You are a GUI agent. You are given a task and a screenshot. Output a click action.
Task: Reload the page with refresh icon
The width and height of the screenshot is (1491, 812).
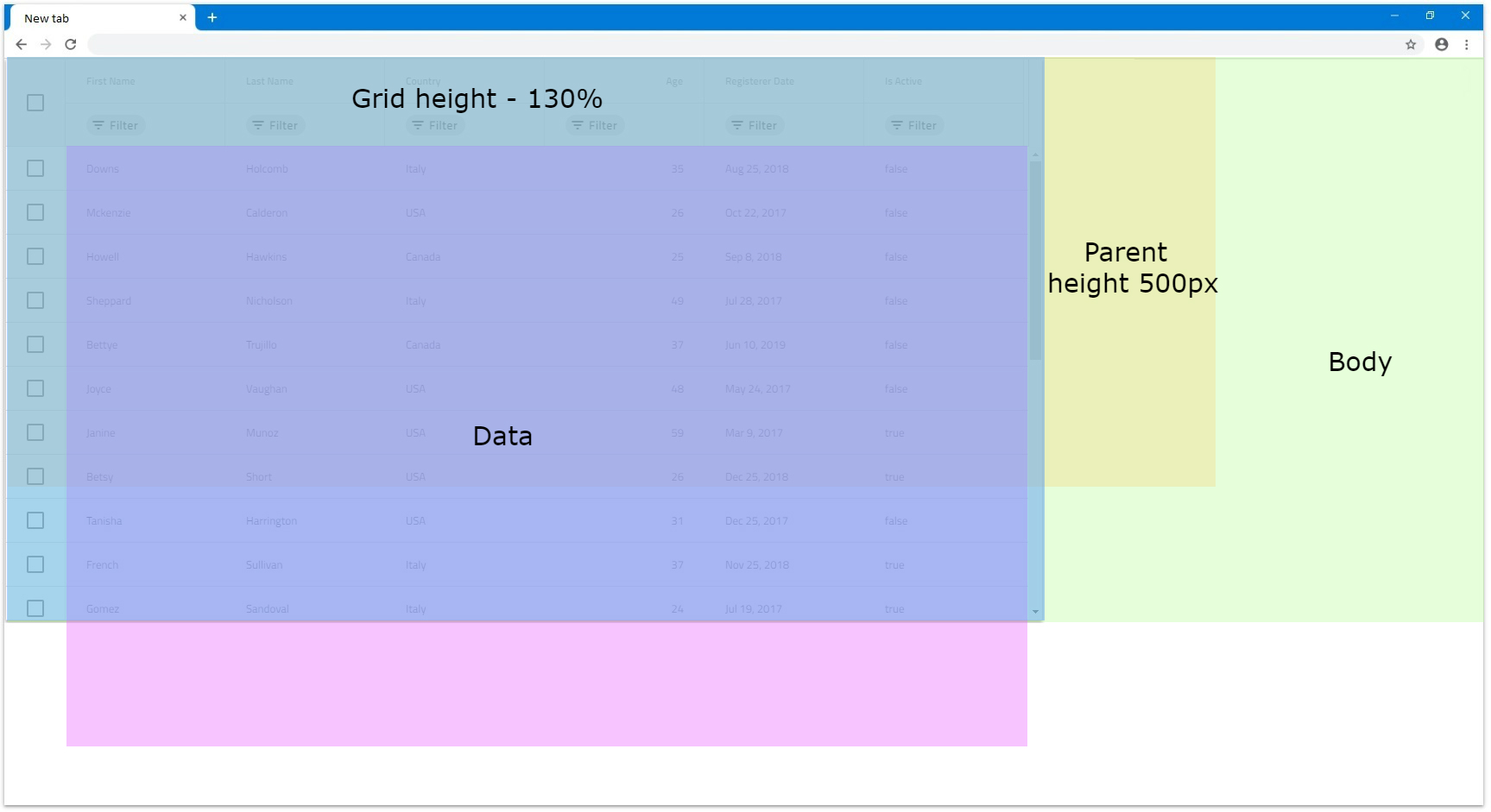[71, 44]
